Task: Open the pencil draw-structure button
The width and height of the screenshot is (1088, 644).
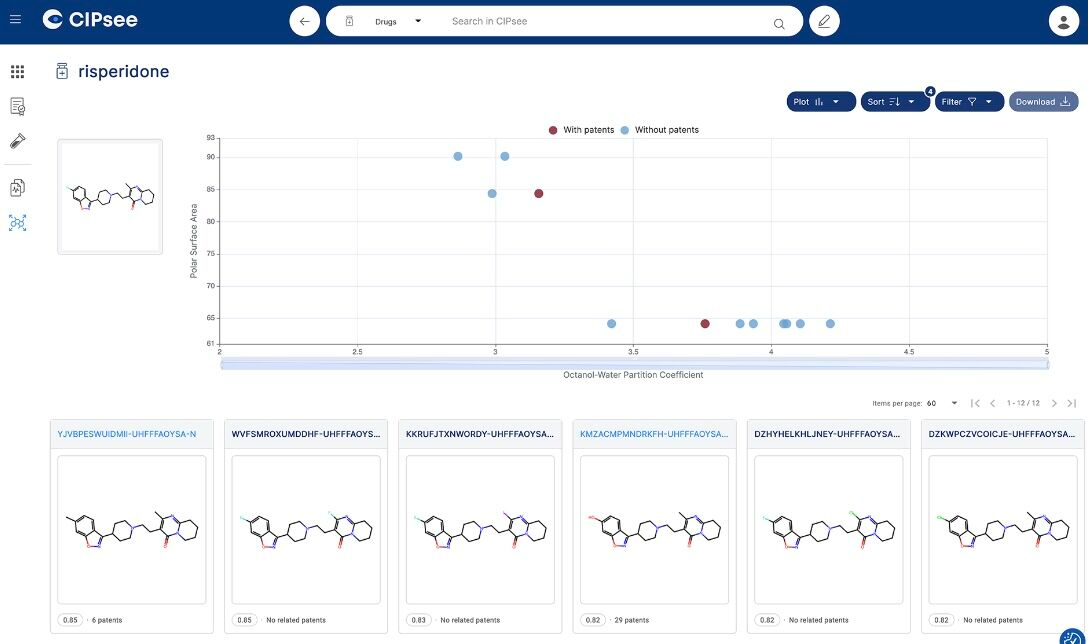Action: pos(824,21)
